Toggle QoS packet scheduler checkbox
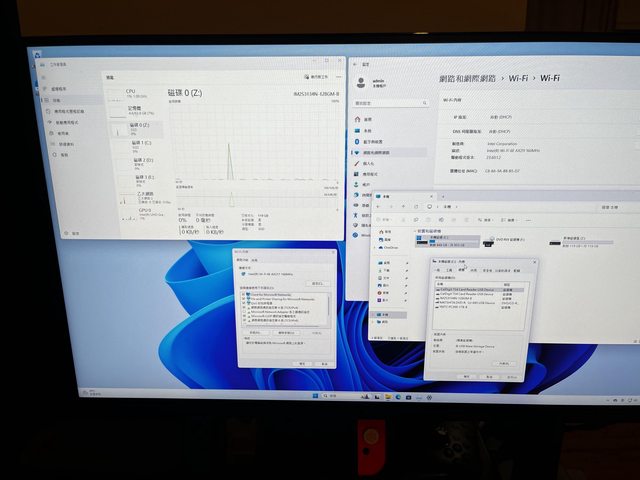The image size is (640, 480). tap(243, 305)
